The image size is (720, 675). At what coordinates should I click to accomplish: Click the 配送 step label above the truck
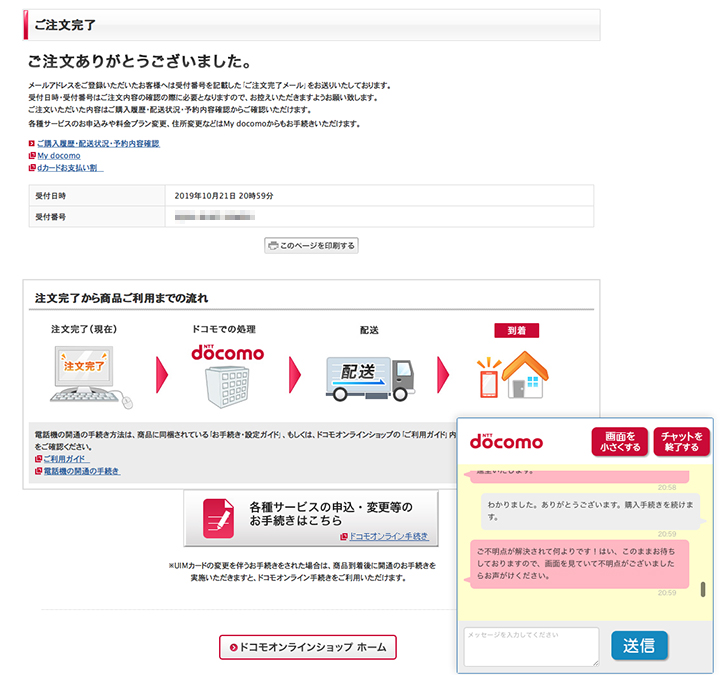[369, 330]
